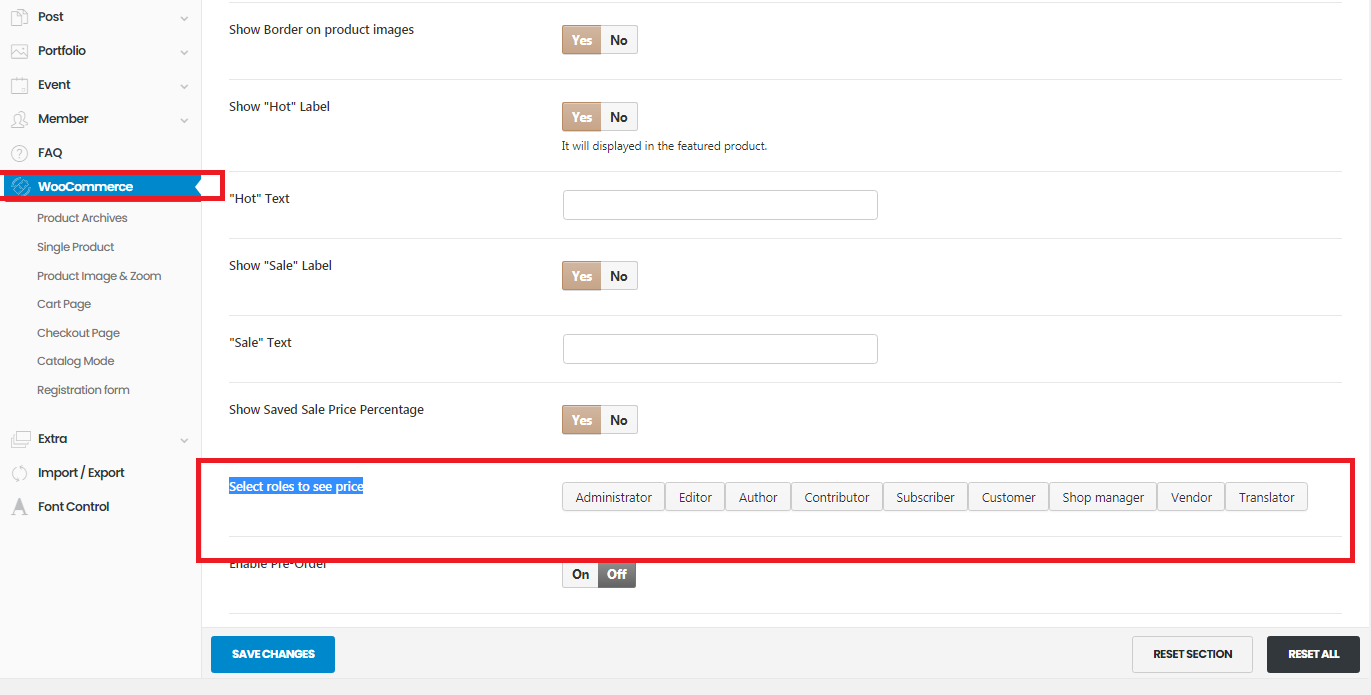The image size is (1371, 695).
Task: Open Catalog Mode submenu
Action: 76,361
